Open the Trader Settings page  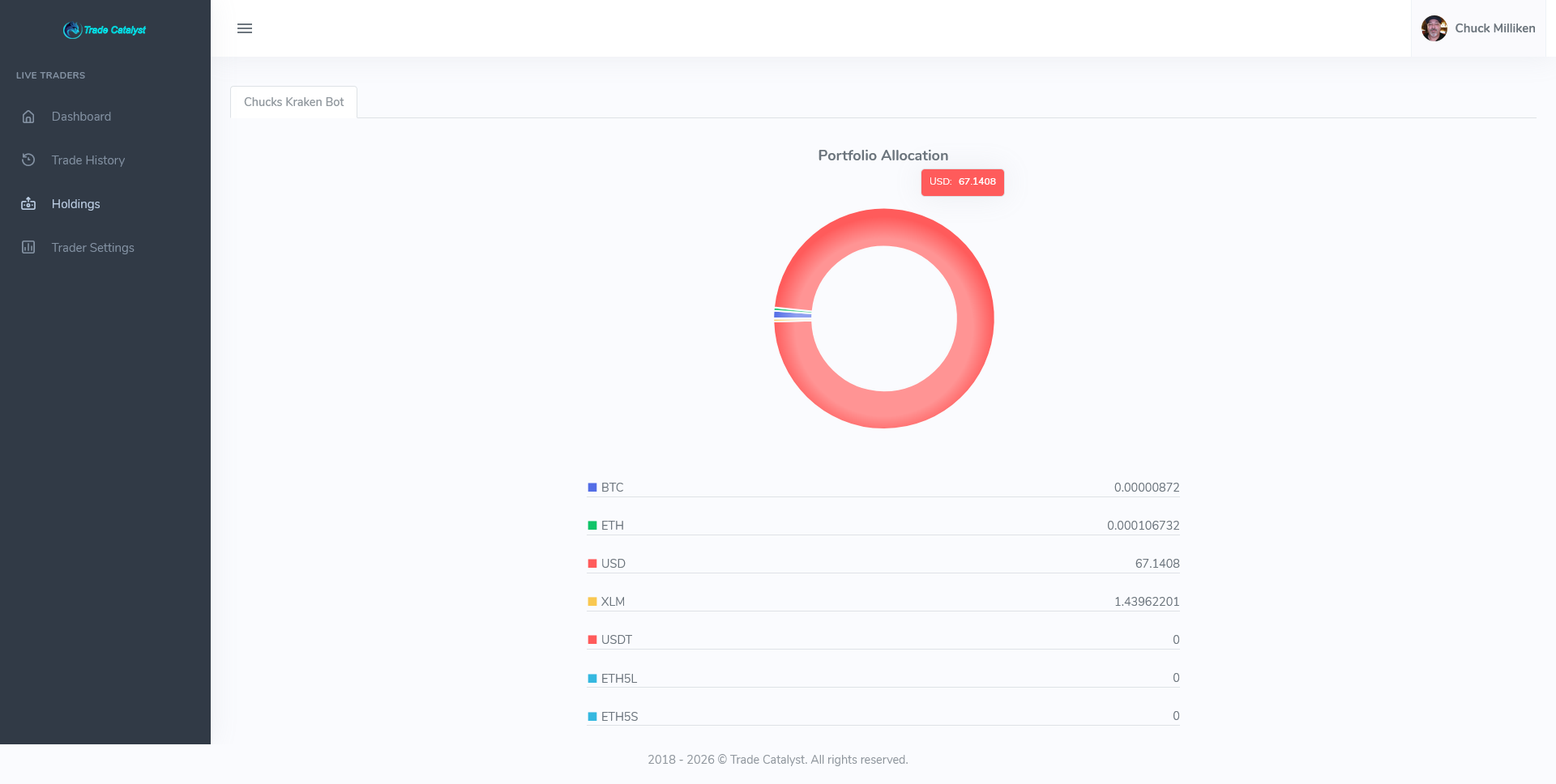coord(92,248)
